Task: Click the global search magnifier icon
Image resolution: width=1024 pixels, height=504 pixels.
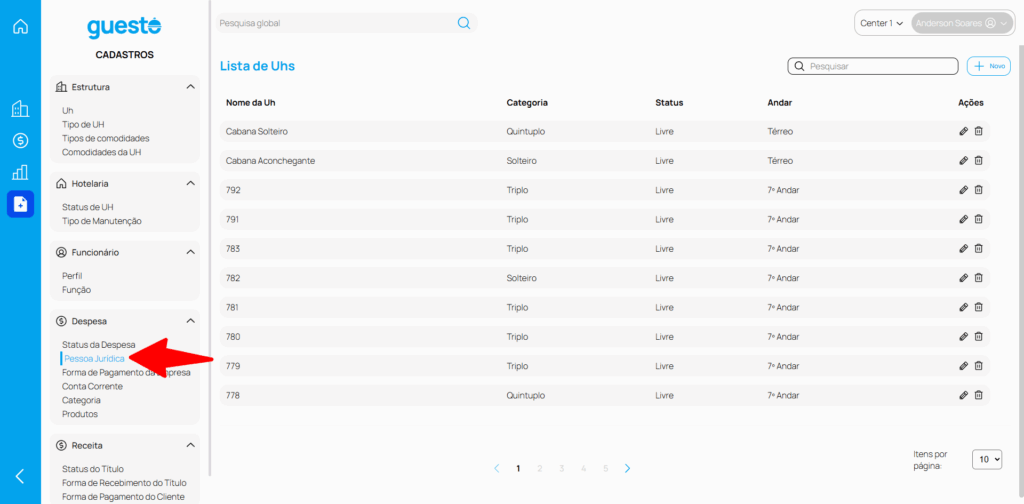Action: pyautogui.click(x=464, y=23)
